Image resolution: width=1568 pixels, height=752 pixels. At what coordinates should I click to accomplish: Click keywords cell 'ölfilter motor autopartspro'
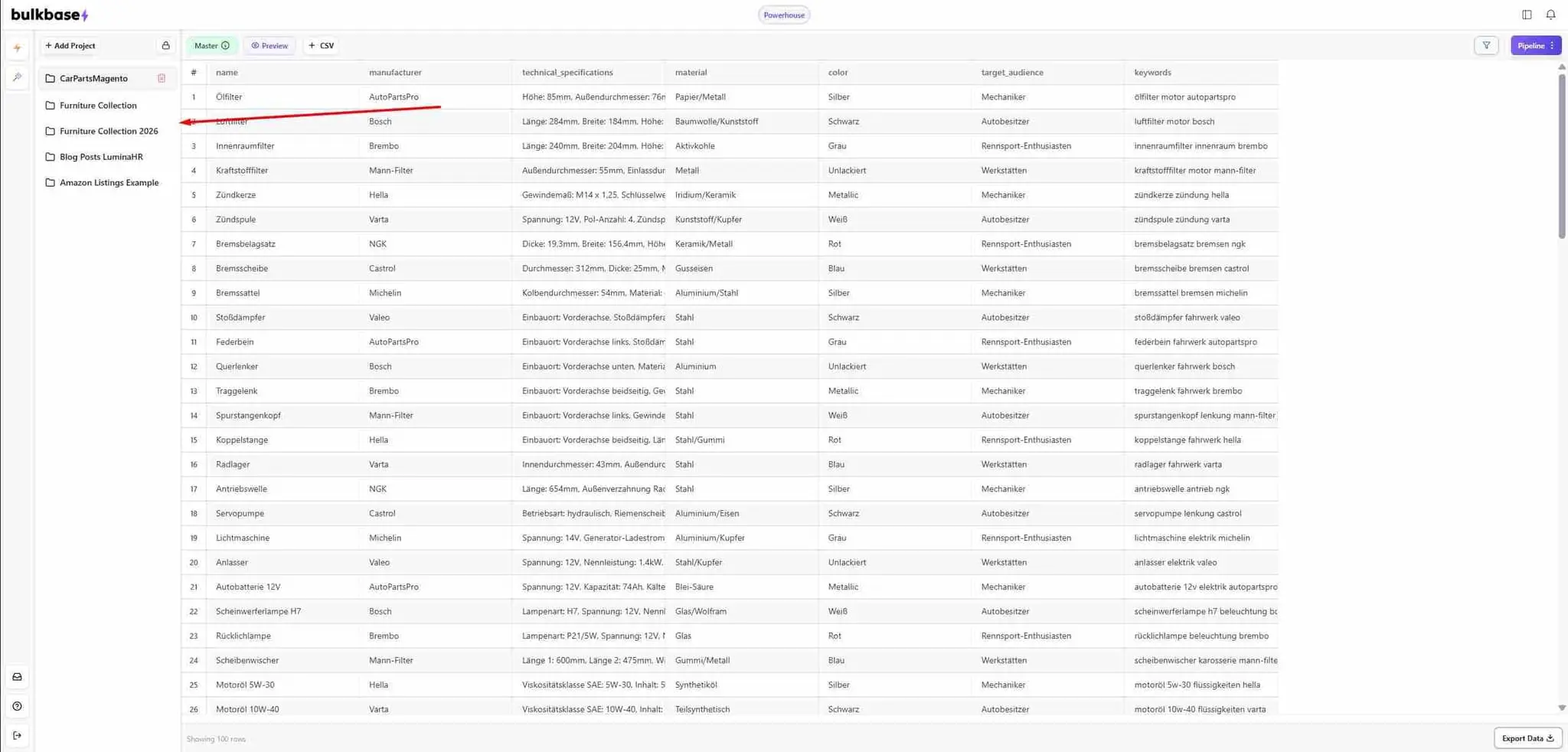[1201, 96]
